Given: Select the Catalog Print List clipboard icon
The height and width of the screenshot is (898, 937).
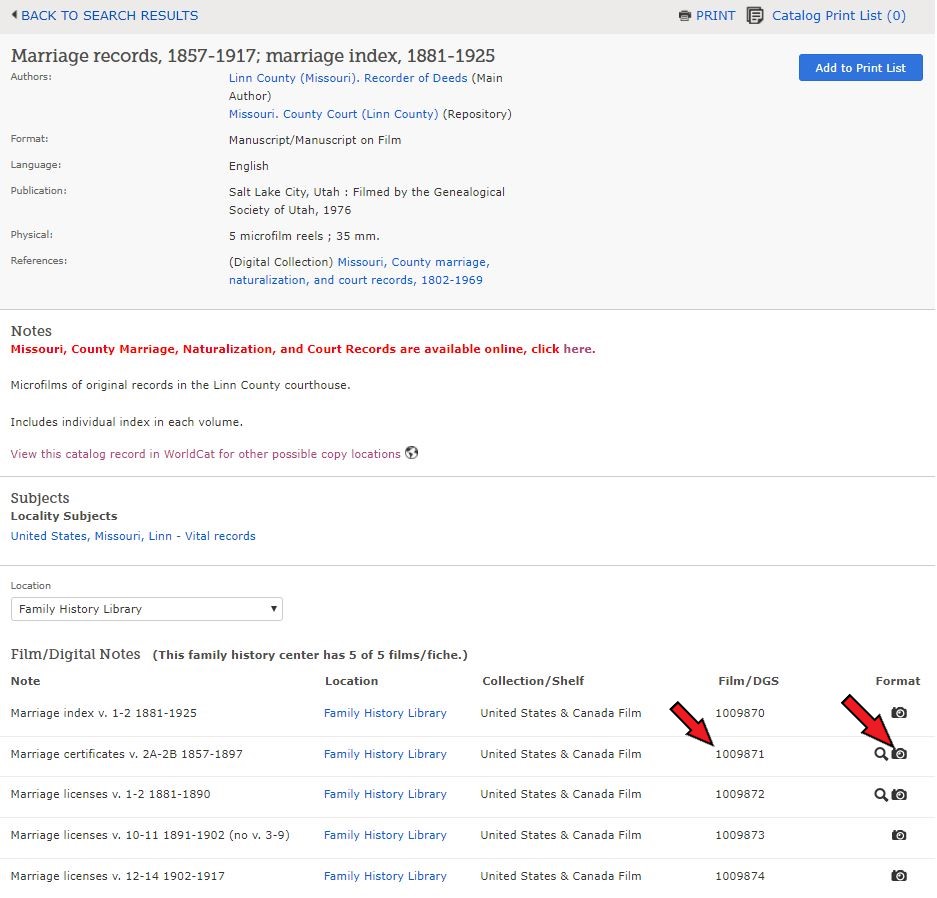Looking at the screenshot, I should click(755, 16).
